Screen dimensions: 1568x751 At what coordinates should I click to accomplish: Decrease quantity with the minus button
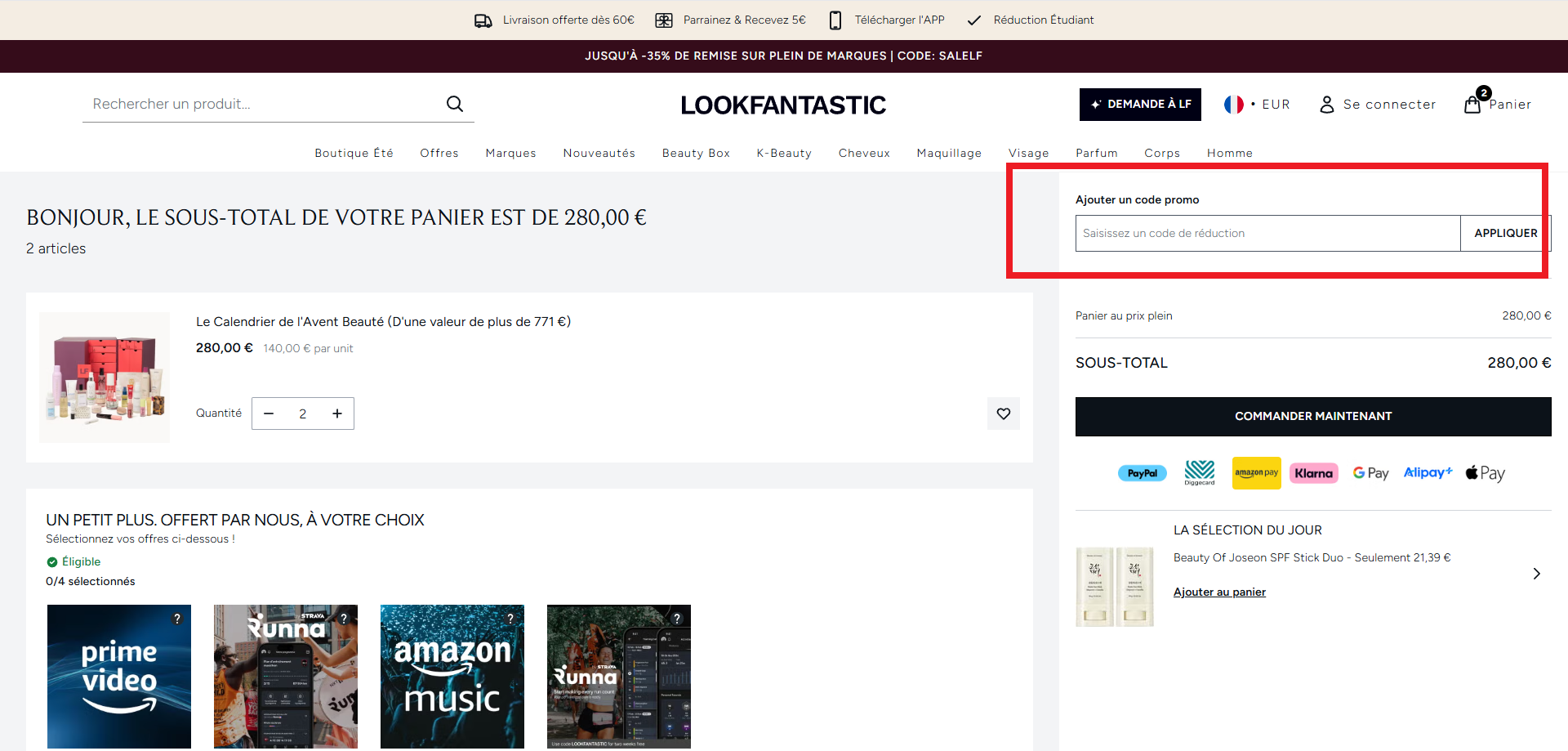[x=269, y=413]
